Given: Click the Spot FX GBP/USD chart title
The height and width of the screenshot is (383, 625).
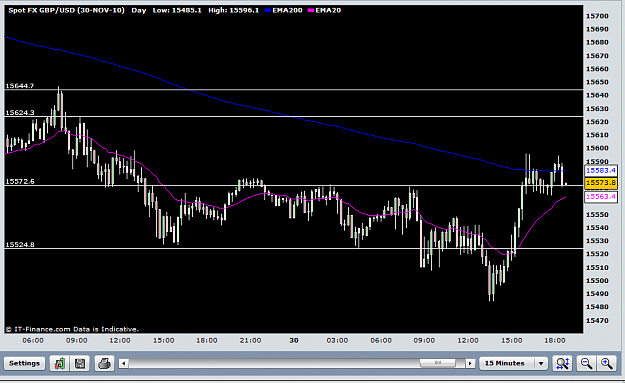Looking at the screenshot, I should click(x=66, y=10).
